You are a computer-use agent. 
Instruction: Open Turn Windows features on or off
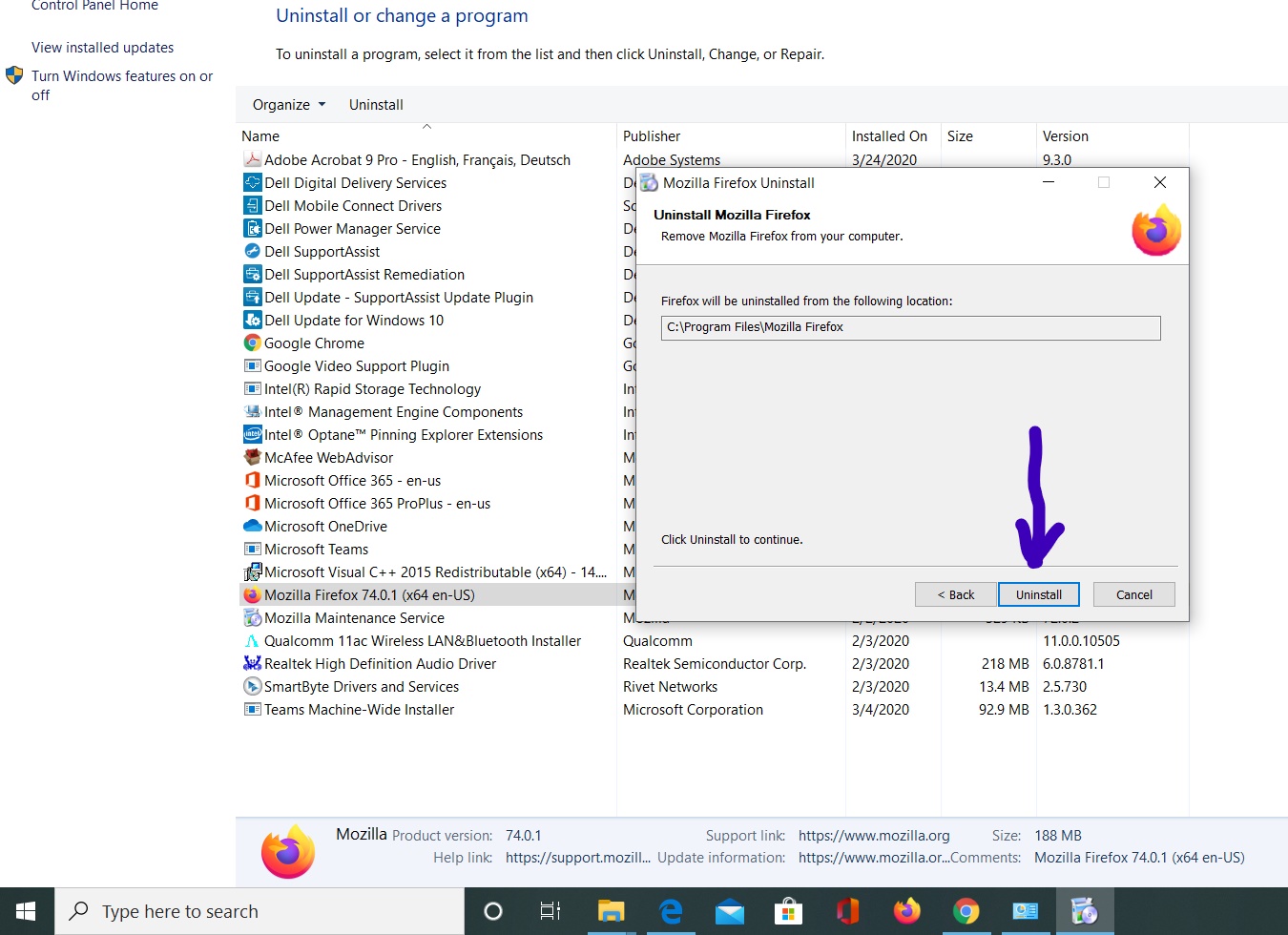point(122,85)
